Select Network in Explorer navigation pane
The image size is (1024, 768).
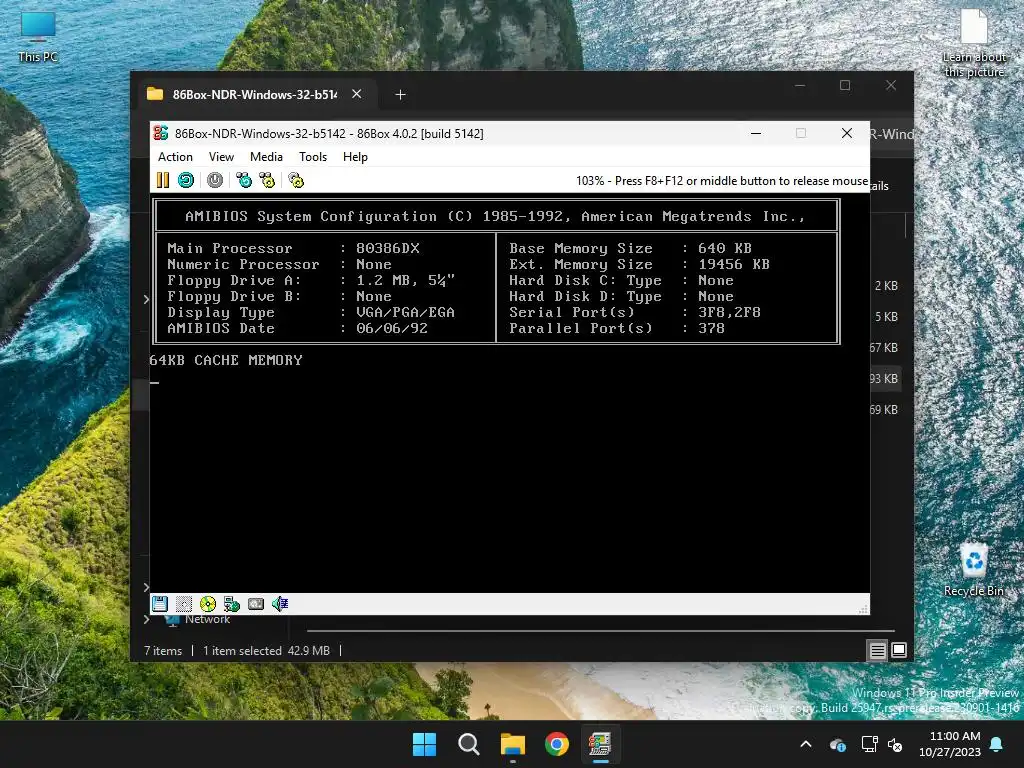(207, 619)
